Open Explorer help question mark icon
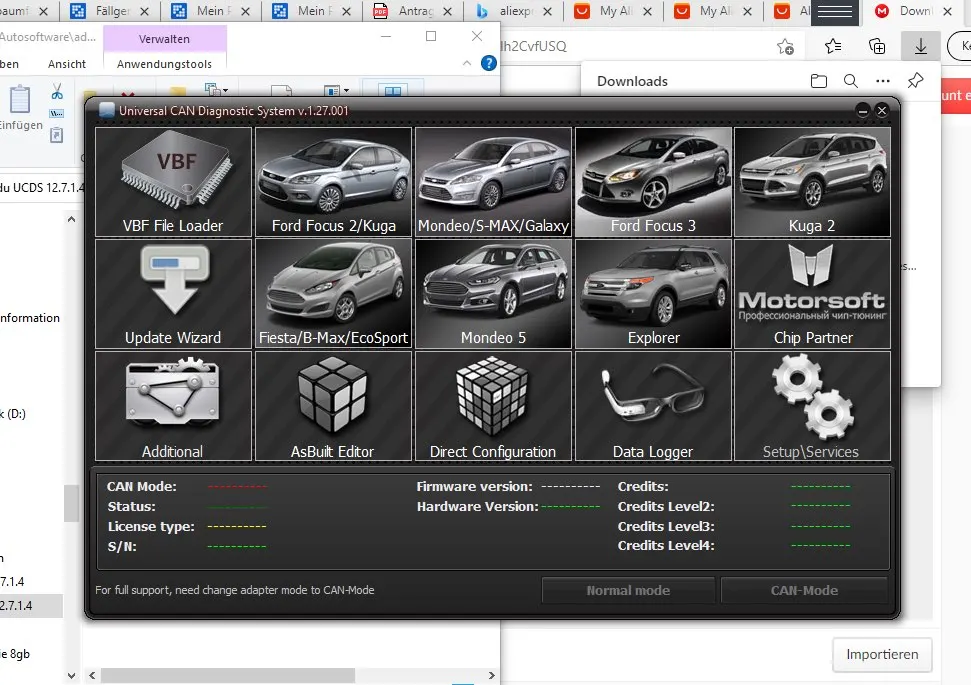 point(489,63)
